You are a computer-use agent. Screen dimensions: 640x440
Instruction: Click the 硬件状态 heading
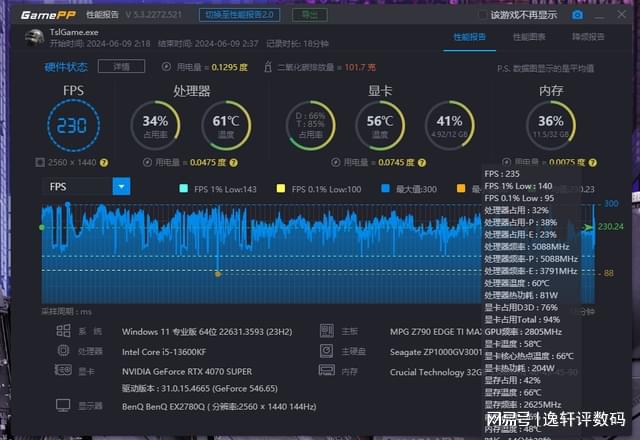coord(66,67)
